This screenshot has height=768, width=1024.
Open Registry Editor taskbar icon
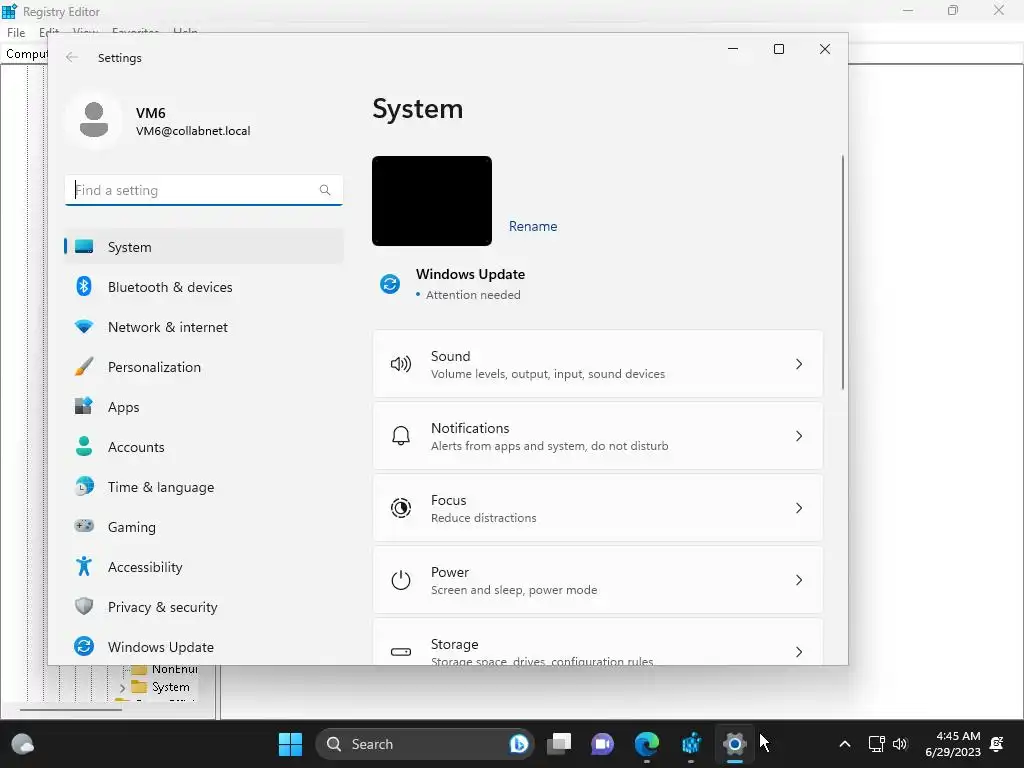691,744
